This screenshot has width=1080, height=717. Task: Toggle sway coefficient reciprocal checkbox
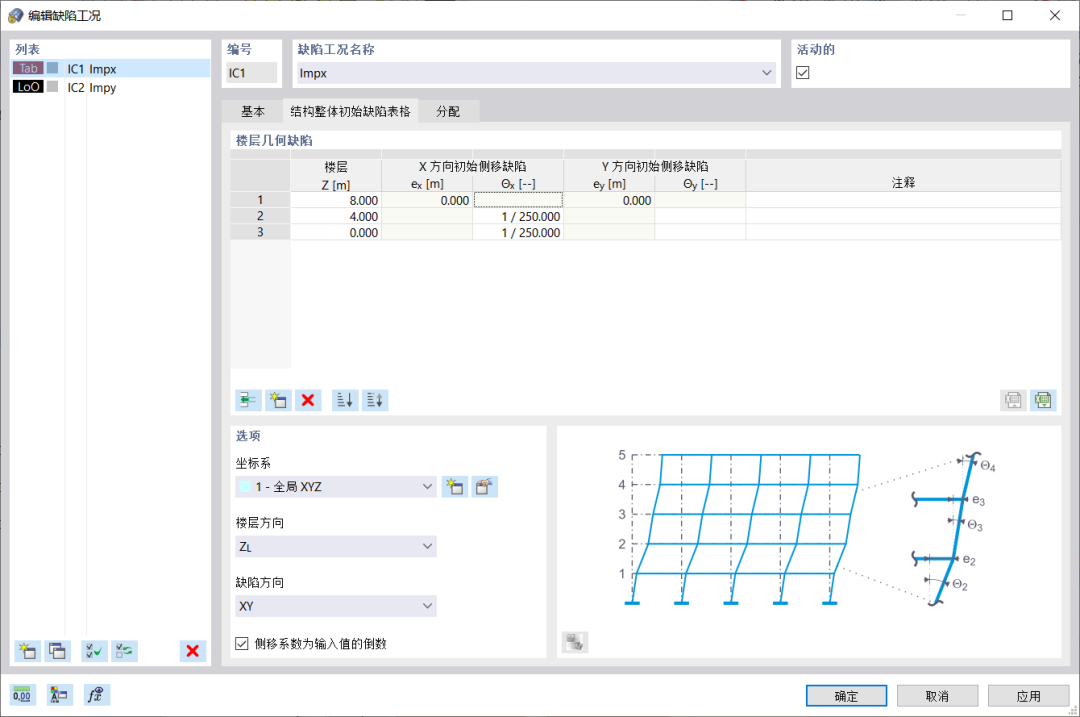[x=241, y=643]
